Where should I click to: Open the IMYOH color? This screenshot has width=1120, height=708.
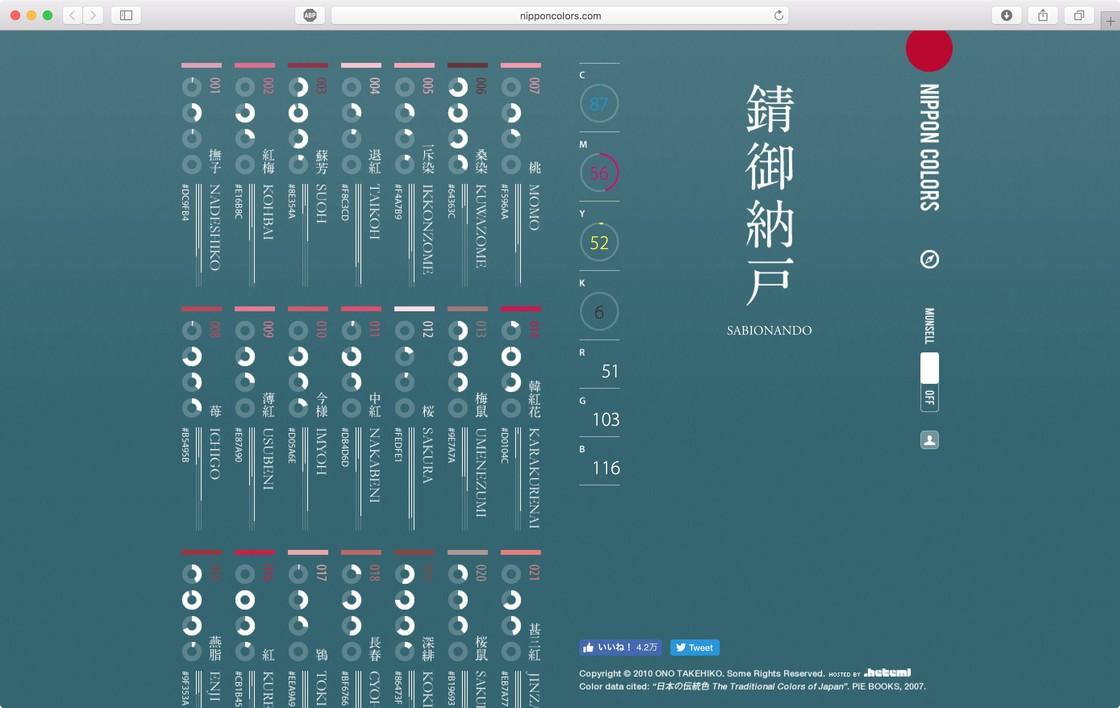click(308, 418)
